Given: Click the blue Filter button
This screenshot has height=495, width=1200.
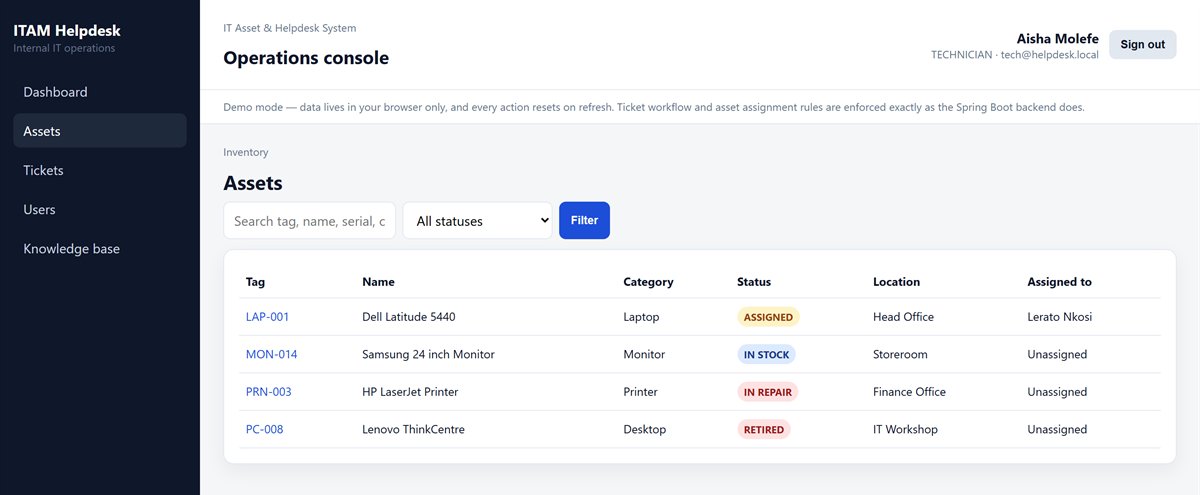Looking at the screenshot, I should pos(584,220).
